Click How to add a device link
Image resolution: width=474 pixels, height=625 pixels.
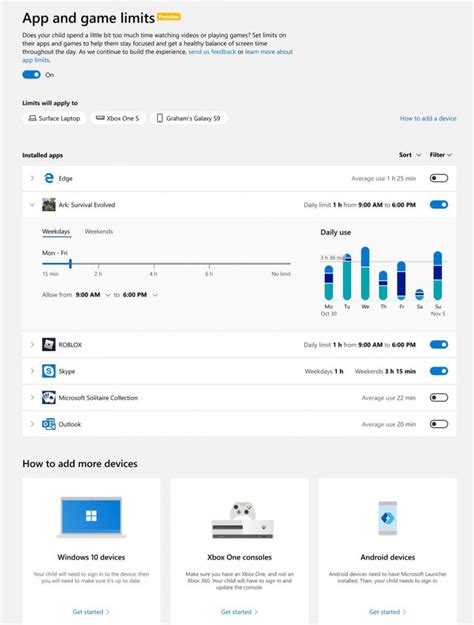click(x=428, y=118)
